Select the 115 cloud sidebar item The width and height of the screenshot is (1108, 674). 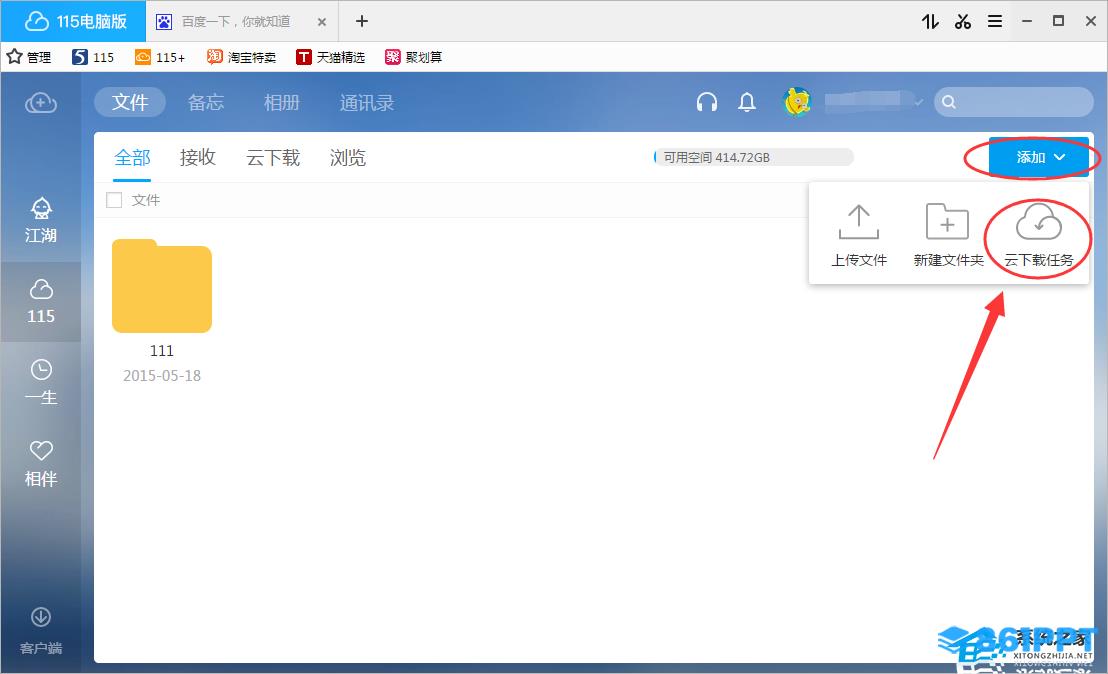click(41, 302)
